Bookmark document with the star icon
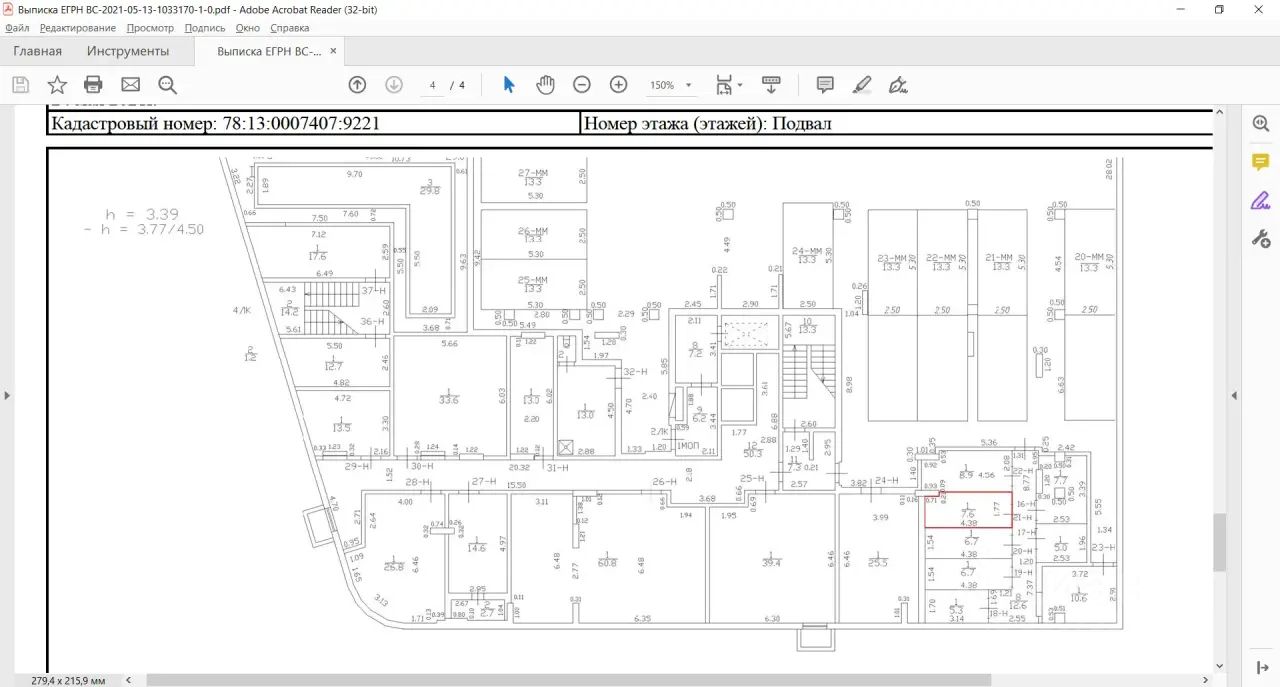This screenshot has height=687, width=1280. pyautogui.click(x=57, y=85)
